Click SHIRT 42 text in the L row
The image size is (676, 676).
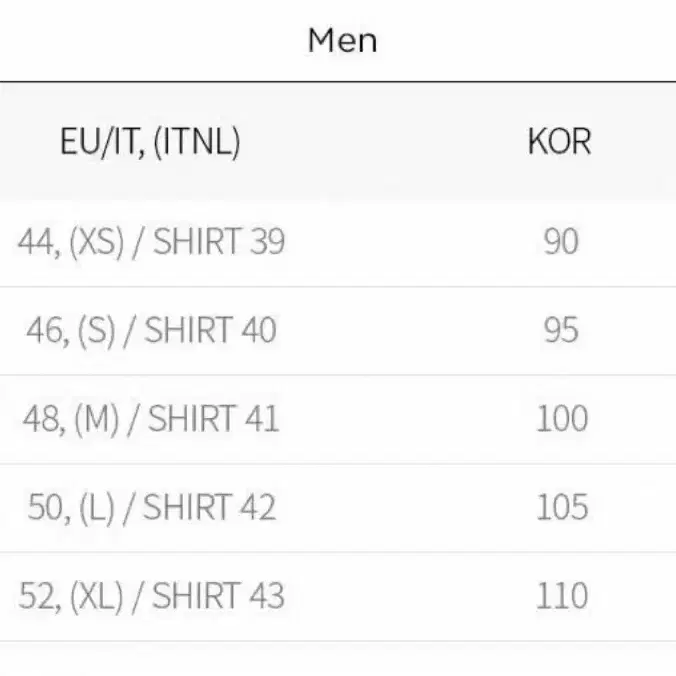pyautogui.click(x=209, y=507)
